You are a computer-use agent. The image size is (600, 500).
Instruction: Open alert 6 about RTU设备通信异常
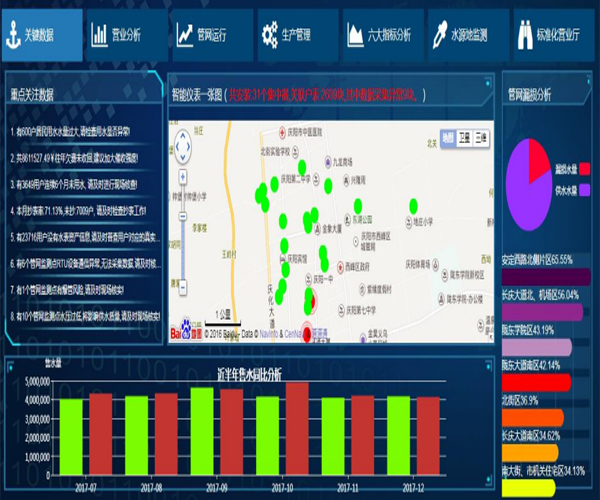pyautogui.click(x=85, y=264)
